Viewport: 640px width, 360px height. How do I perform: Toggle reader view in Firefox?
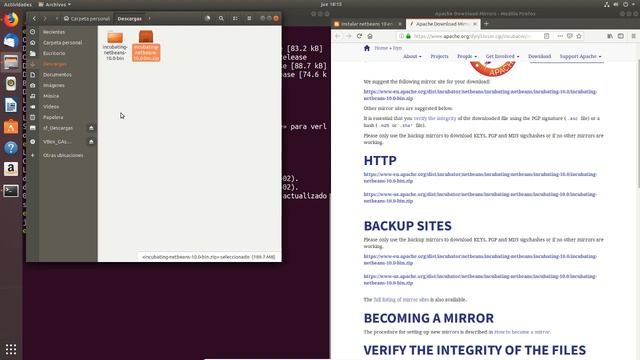(547, 36)
